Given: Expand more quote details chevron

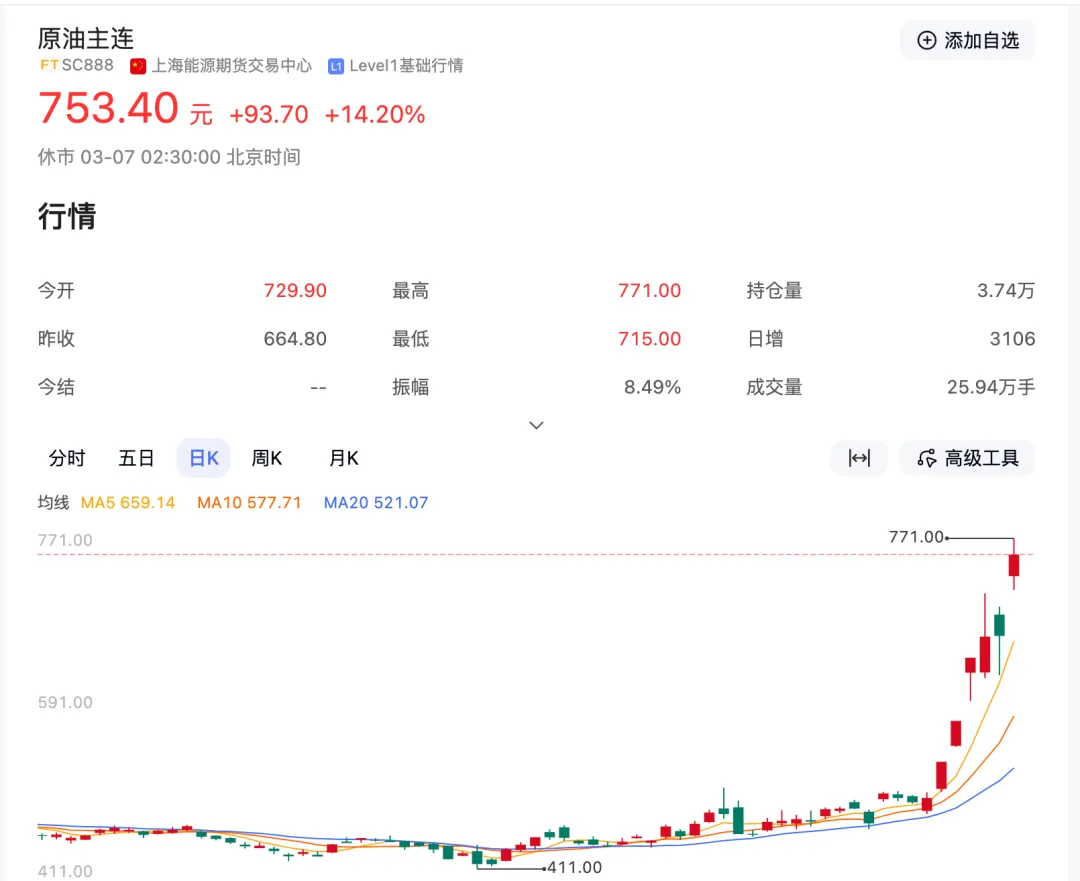Looking at the screenshot, I should 536,426.
